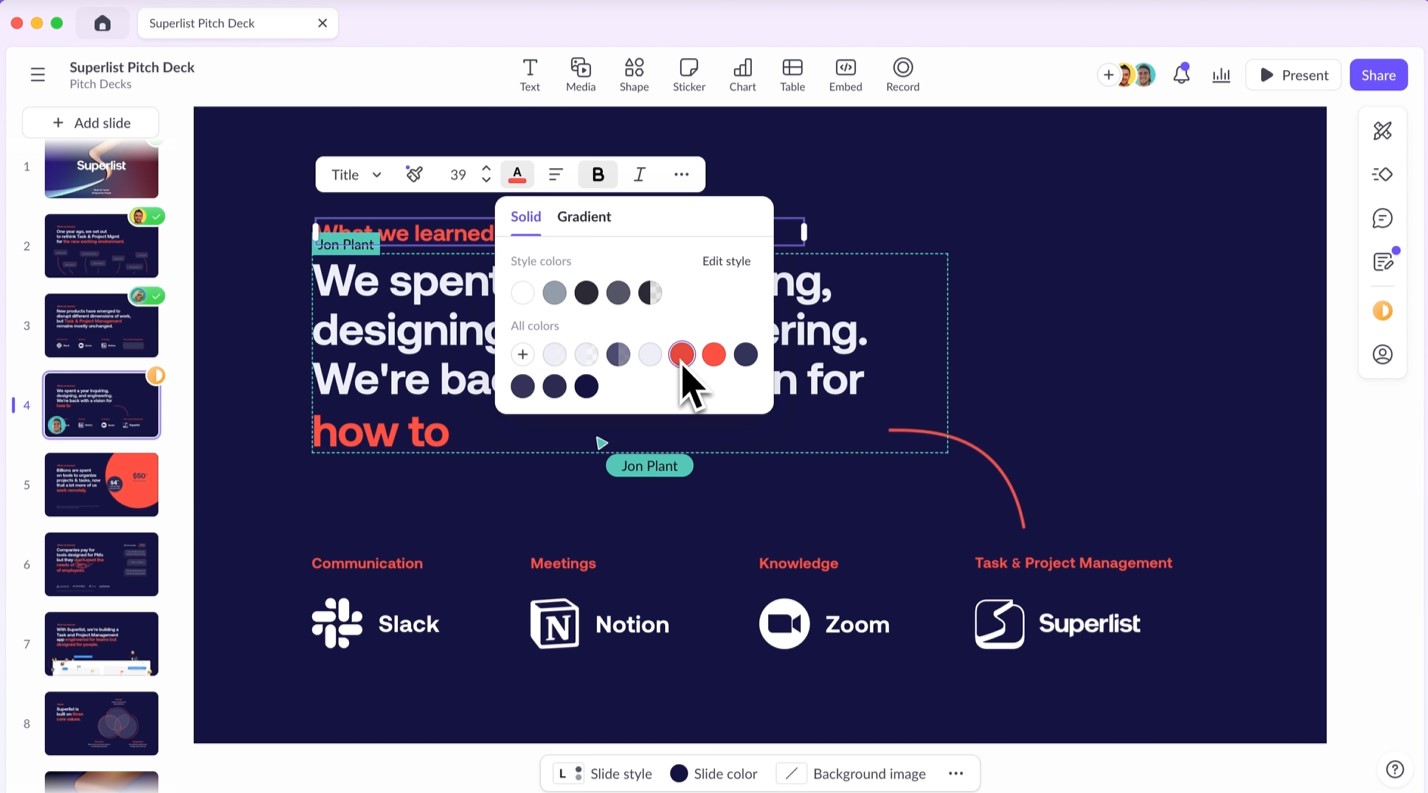Click the Pitch Decks folder label

(x=100, y=84)
